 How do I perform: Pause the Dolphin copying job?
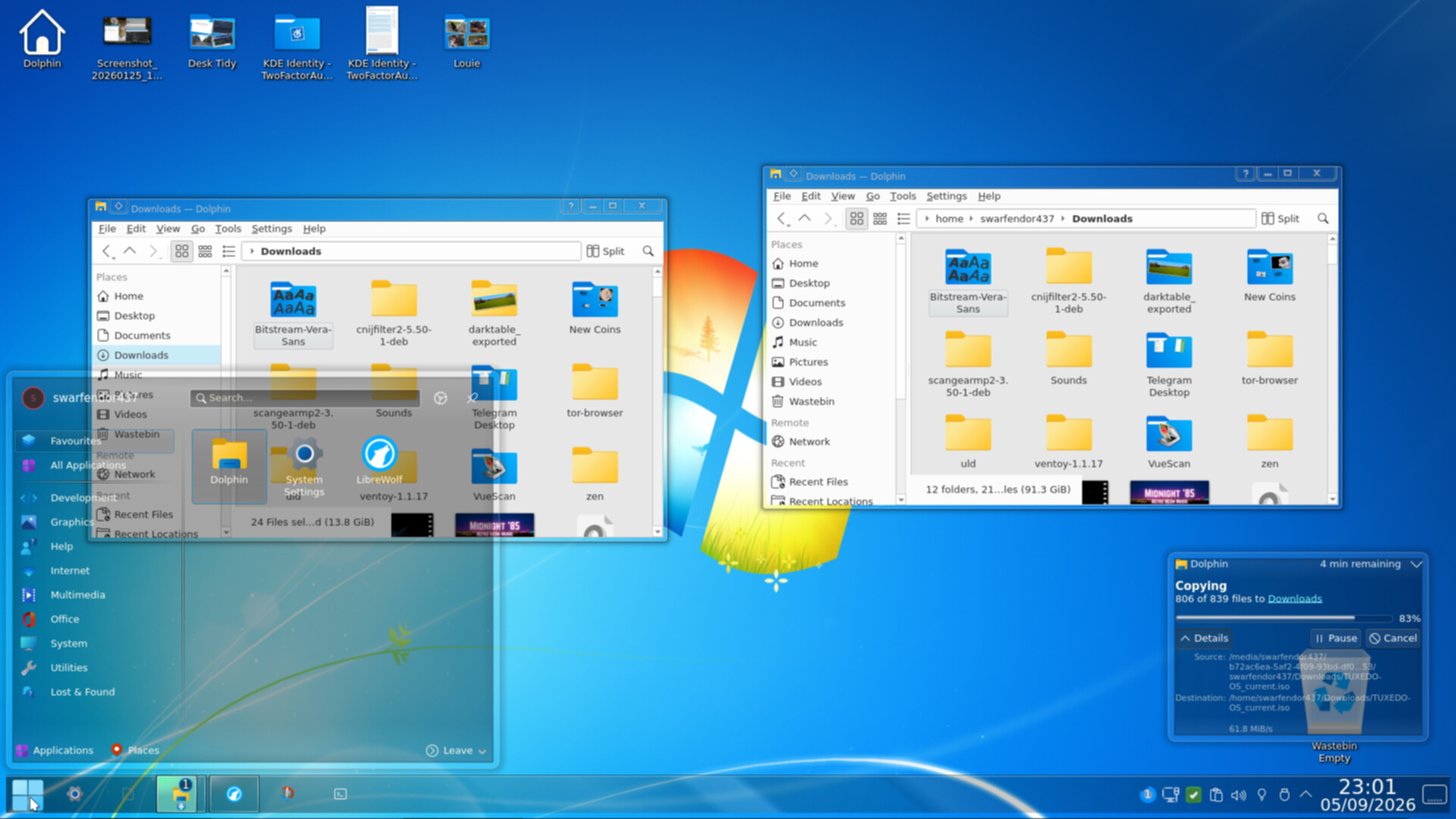[1335, 638]
